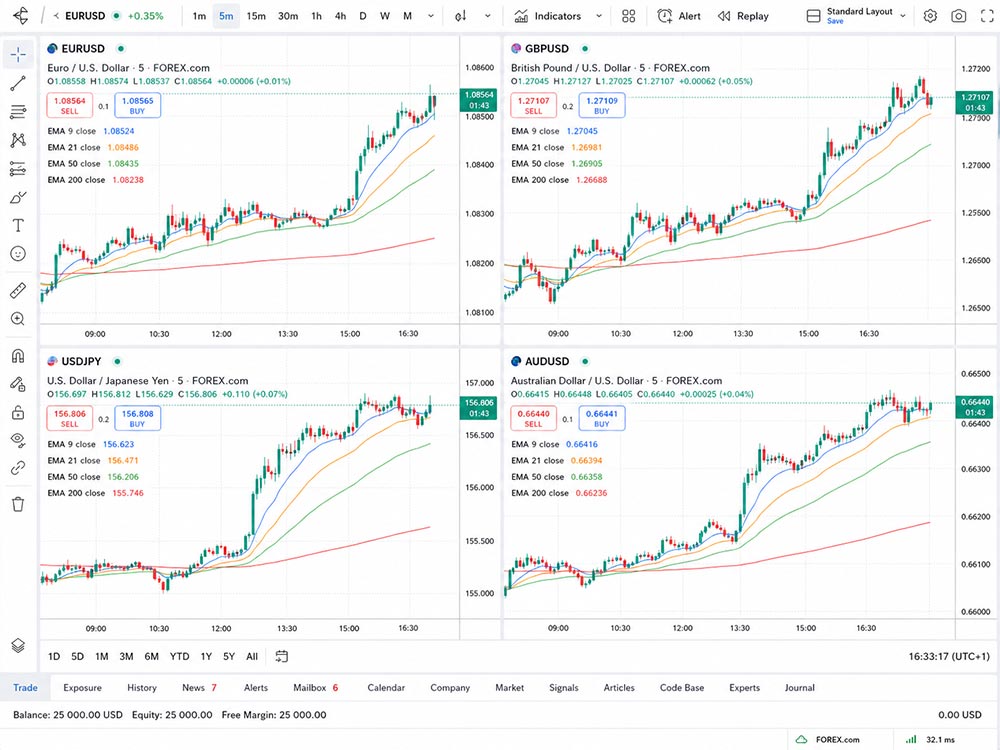The height and width of the screenshot is (750, 1000).
Task: Click the 32.1 ms latency indicator
Action: [930, 740]
